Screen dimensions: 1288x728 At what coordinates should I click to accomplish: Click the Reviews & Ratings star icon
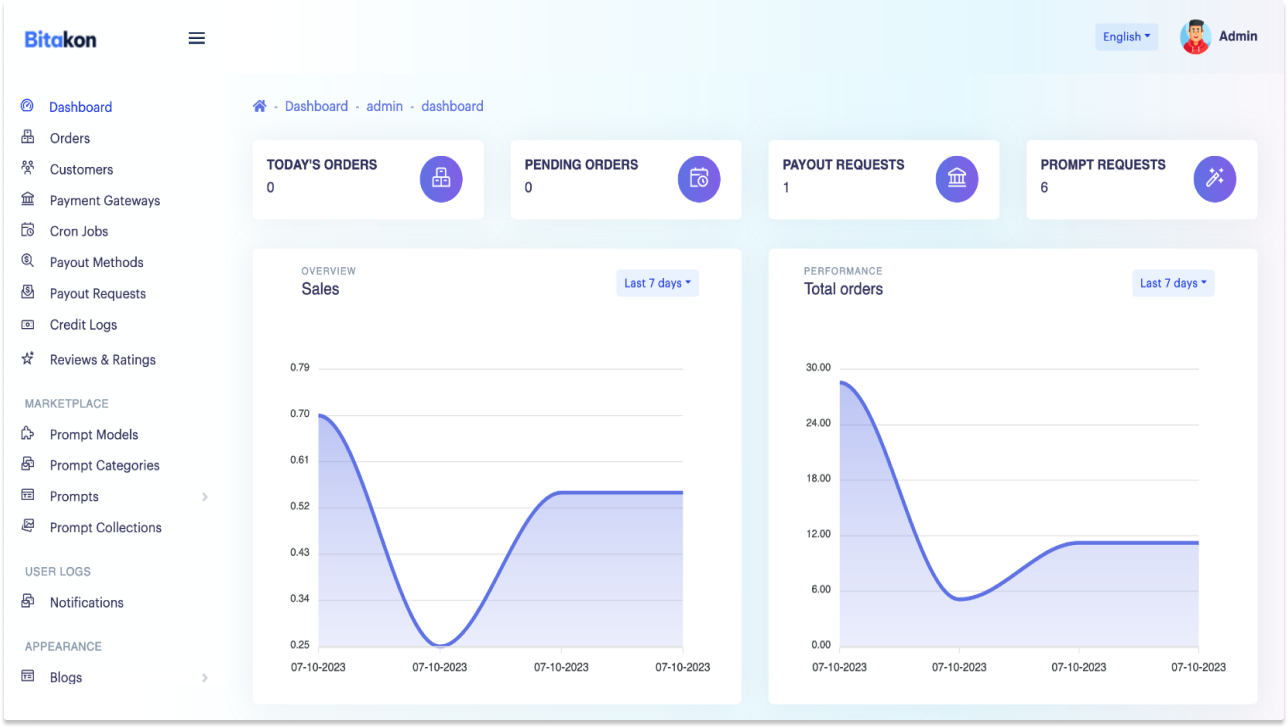click(28, 359)
